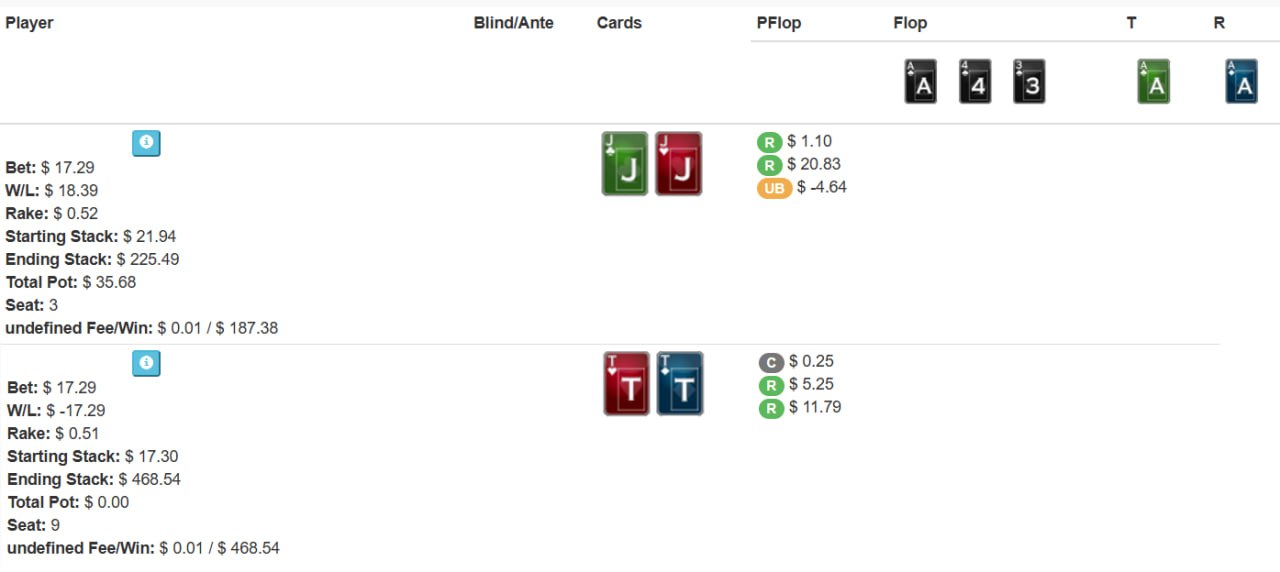Click the red Ten of hearts hole card

(x=627, y=384)
